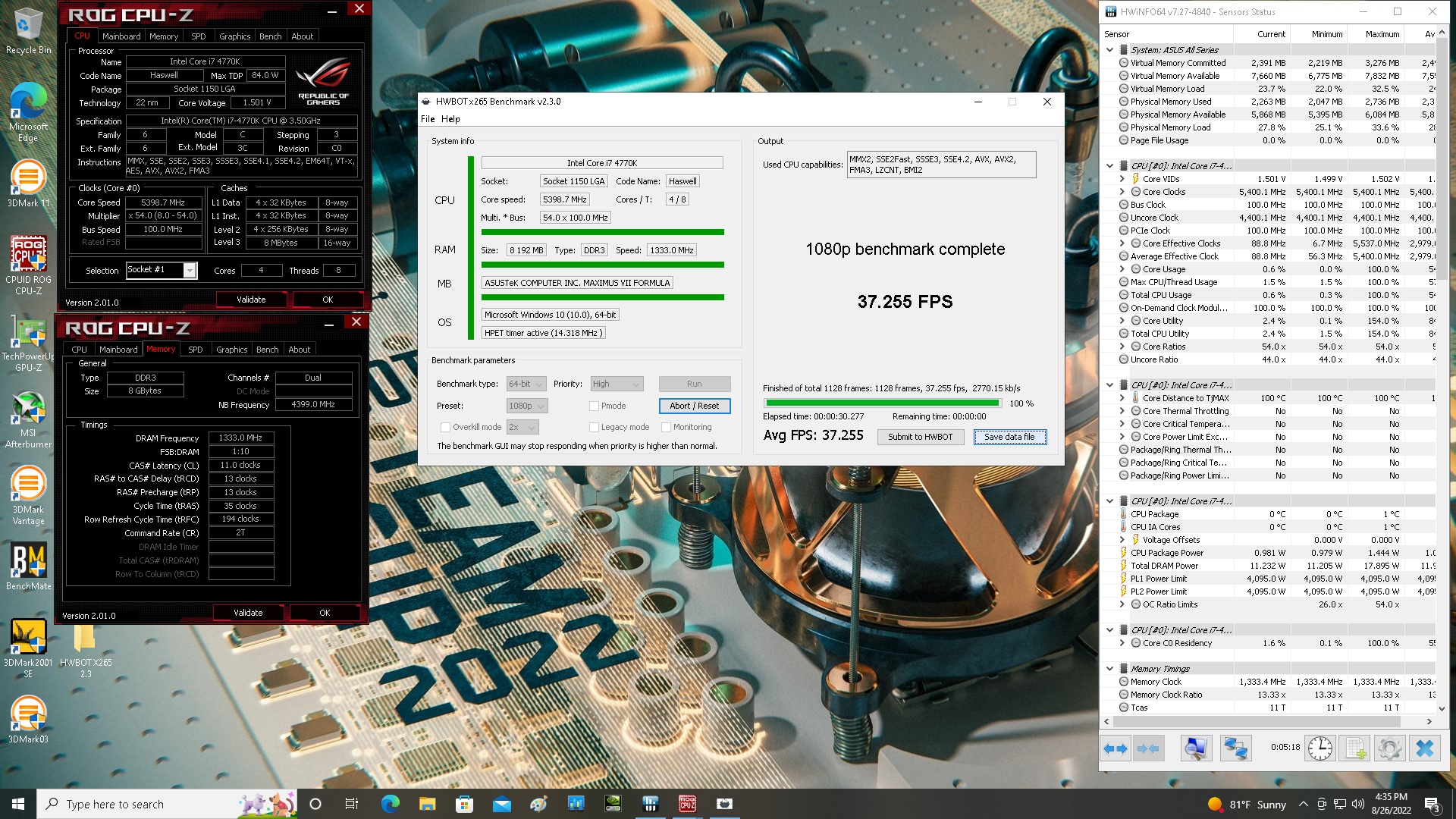Image resolution: width=1456 pixels, height=819 pixels.
Task: Open Preset 1080p dropdown
Action: pos(526,406)
